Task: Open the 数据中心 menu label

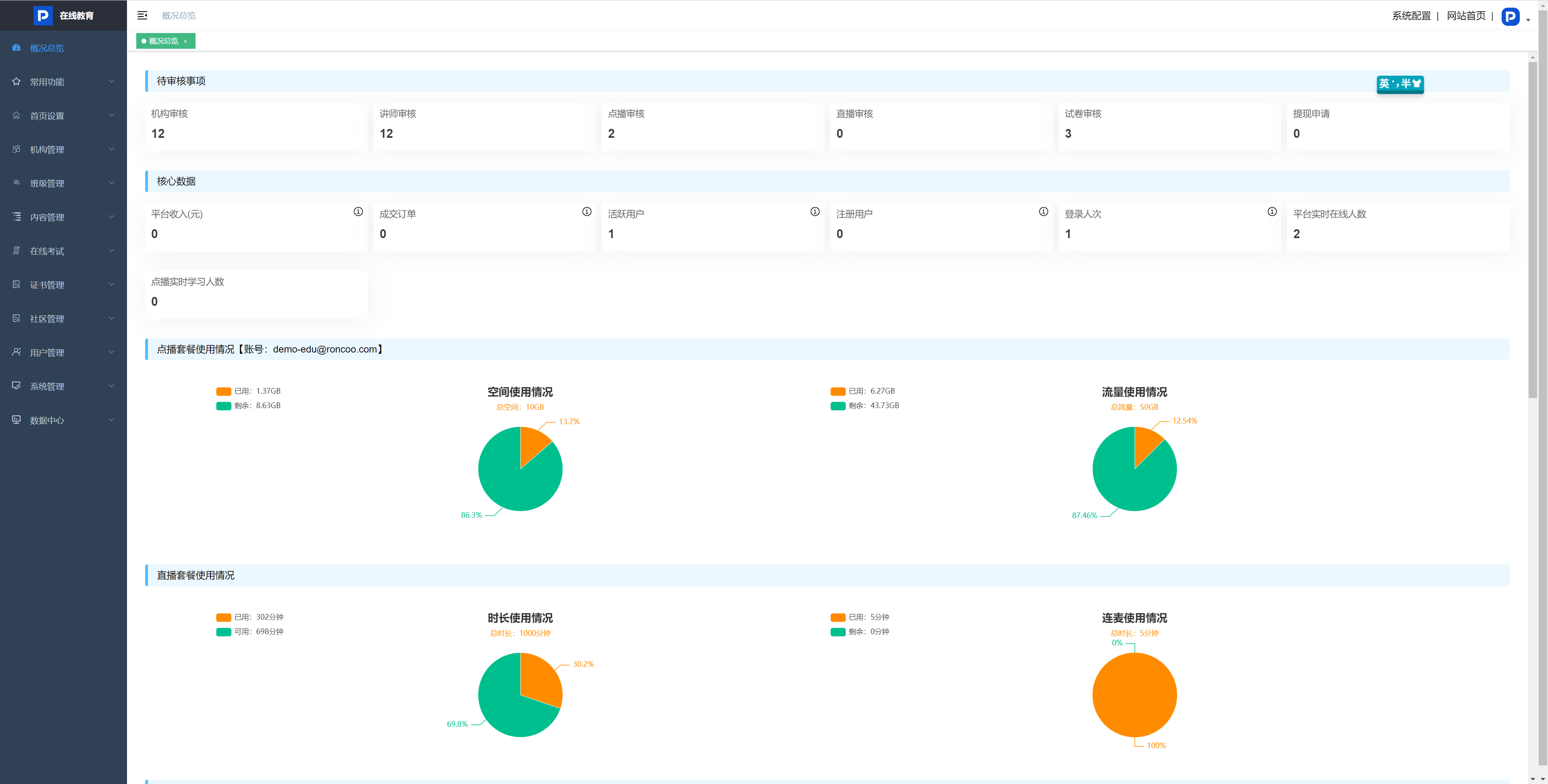Action: click(47, 421)
